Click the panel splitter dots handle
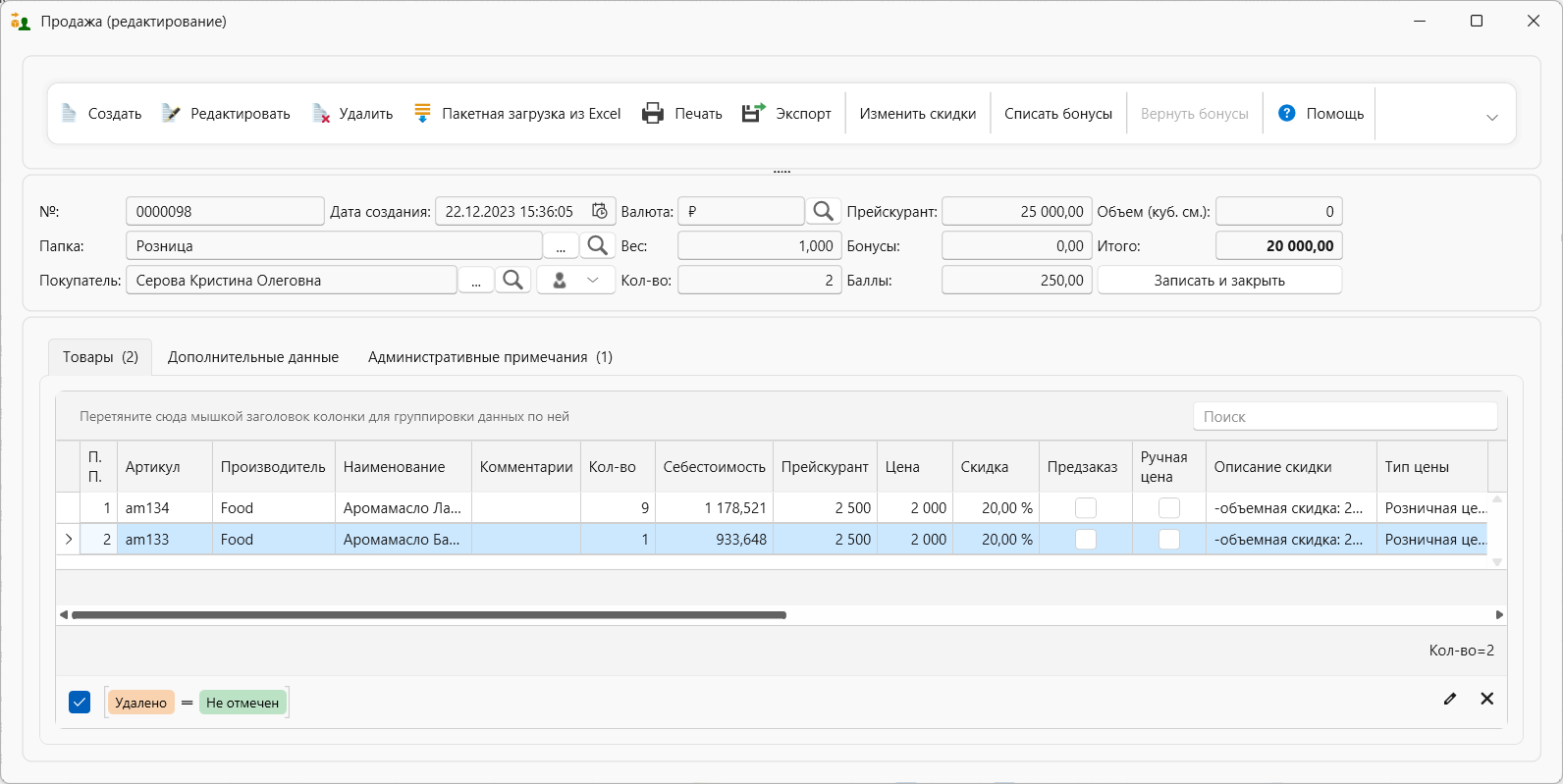This screenshot has height=784, width=1563. click(x=781, y=172)
